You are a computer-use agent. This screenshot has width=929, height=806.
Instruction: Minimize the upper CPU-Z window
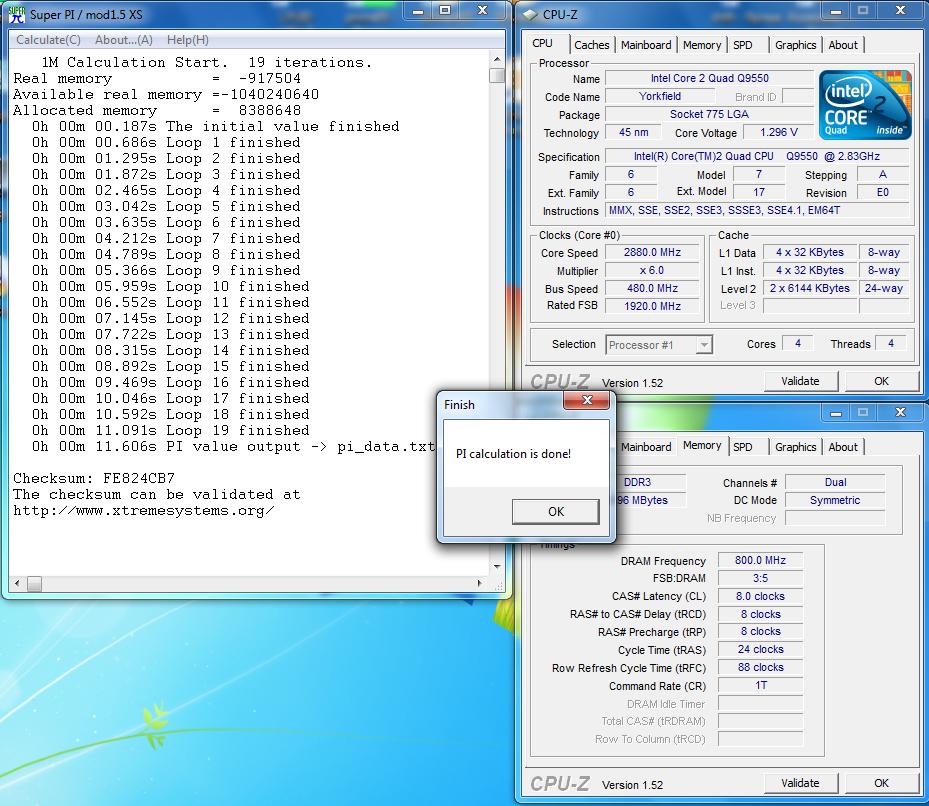(836, 11)
